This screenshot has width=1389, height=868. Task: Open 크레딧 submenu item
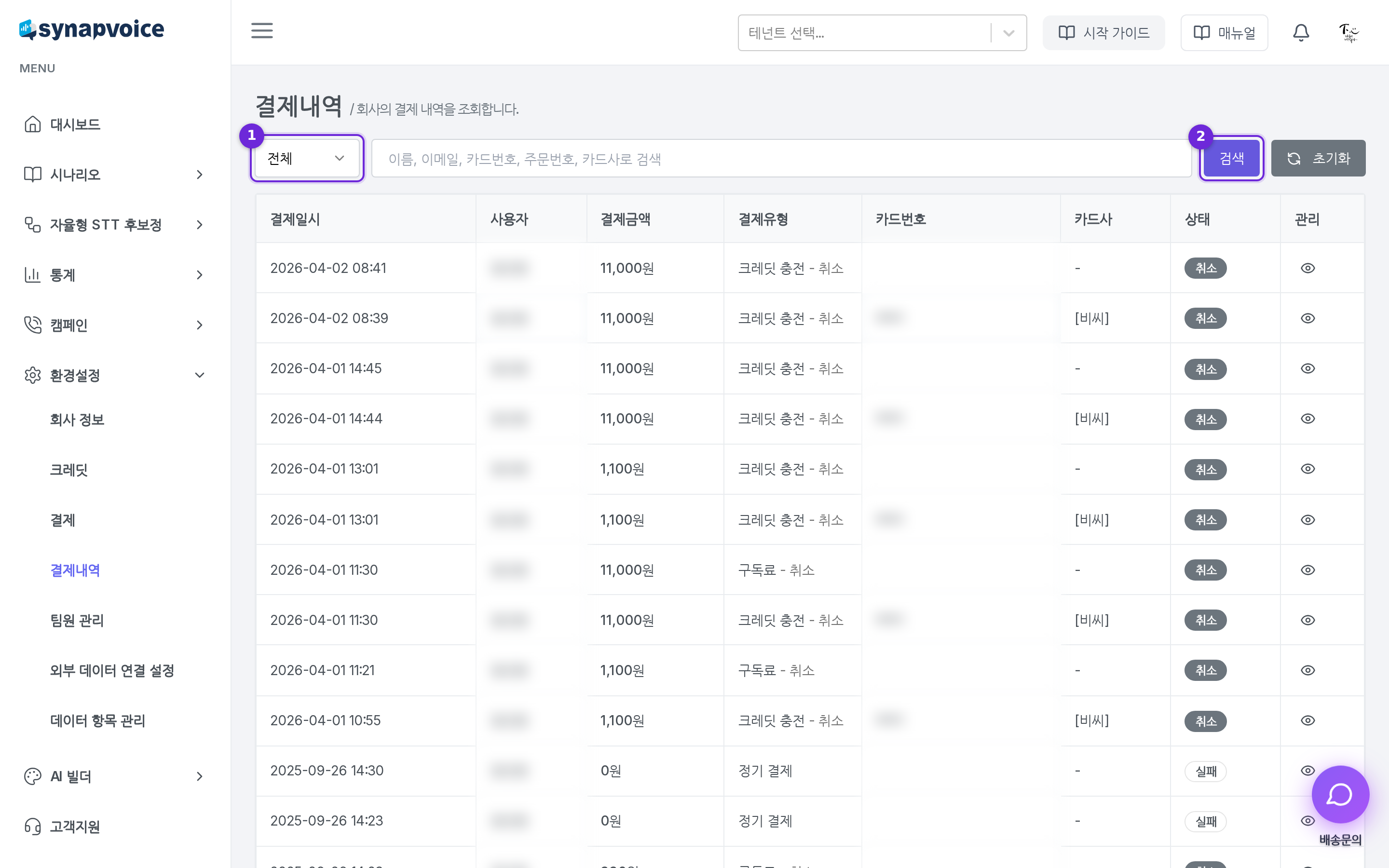(x=69, y=470)
